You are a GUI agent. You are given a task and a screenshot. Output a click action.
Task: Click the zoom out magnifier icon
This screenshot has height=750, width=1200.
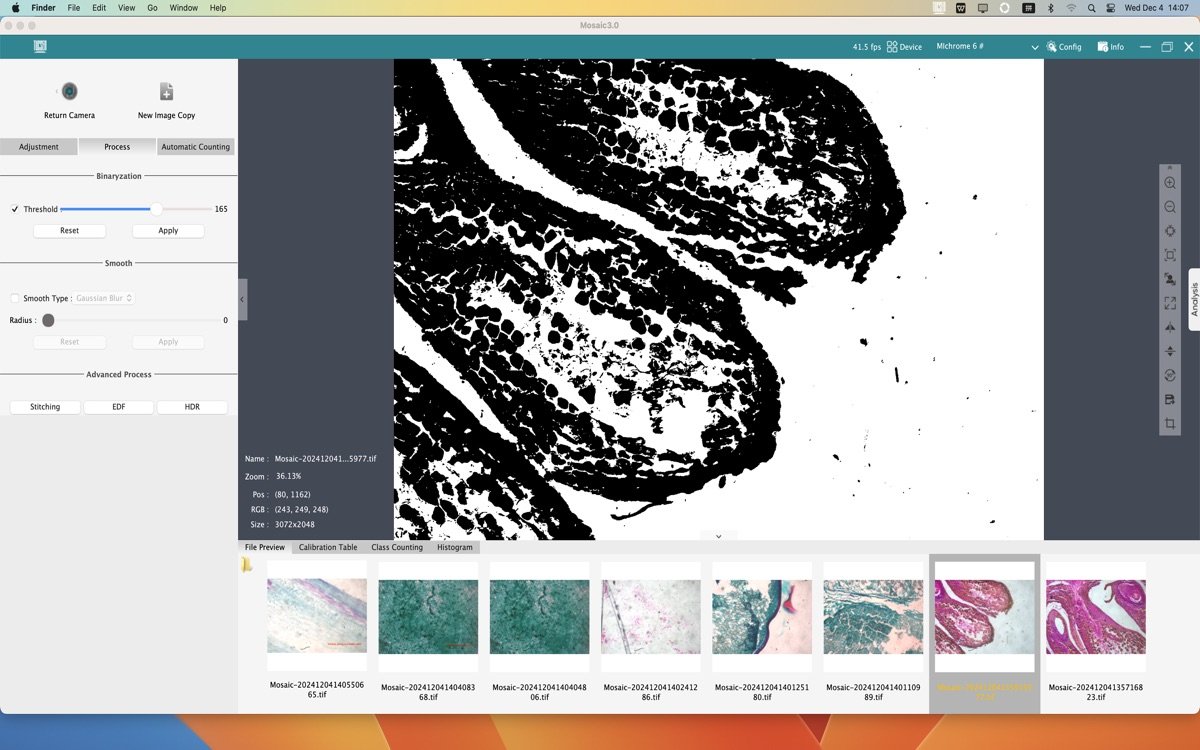tap(1170, 207)
